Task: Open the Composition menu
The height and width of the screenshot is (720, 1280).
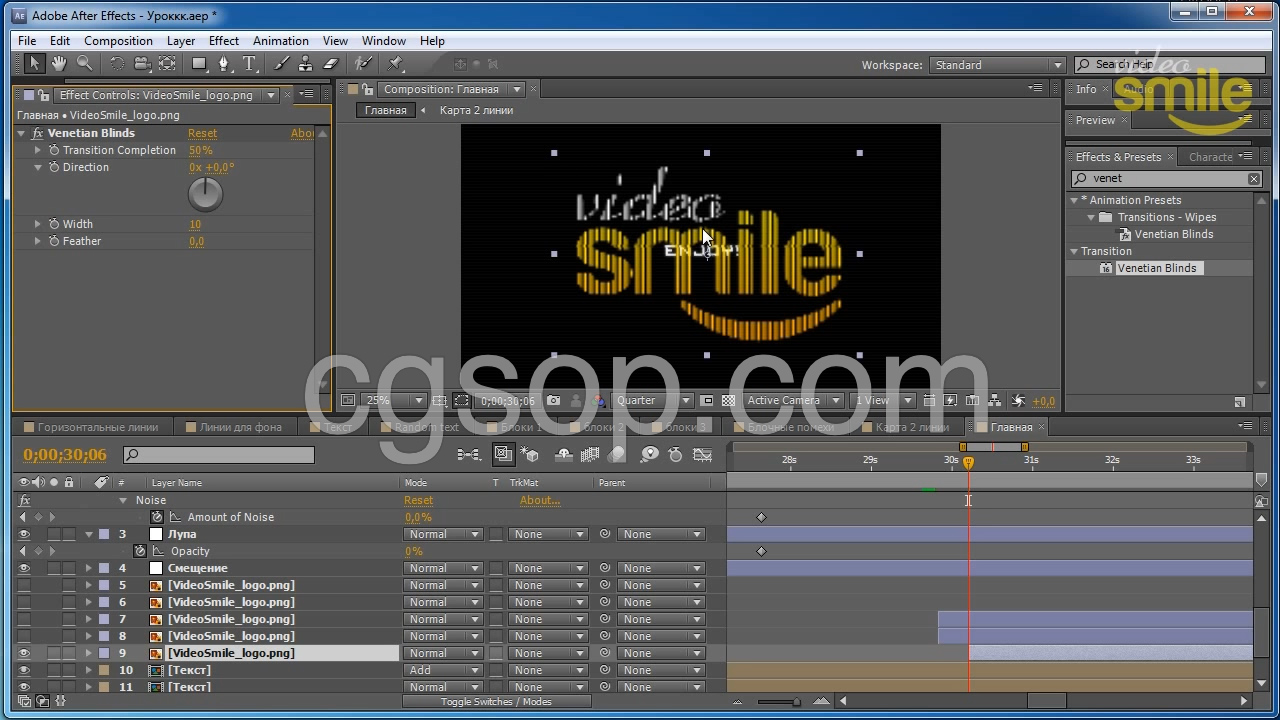Action: point(118,41)
